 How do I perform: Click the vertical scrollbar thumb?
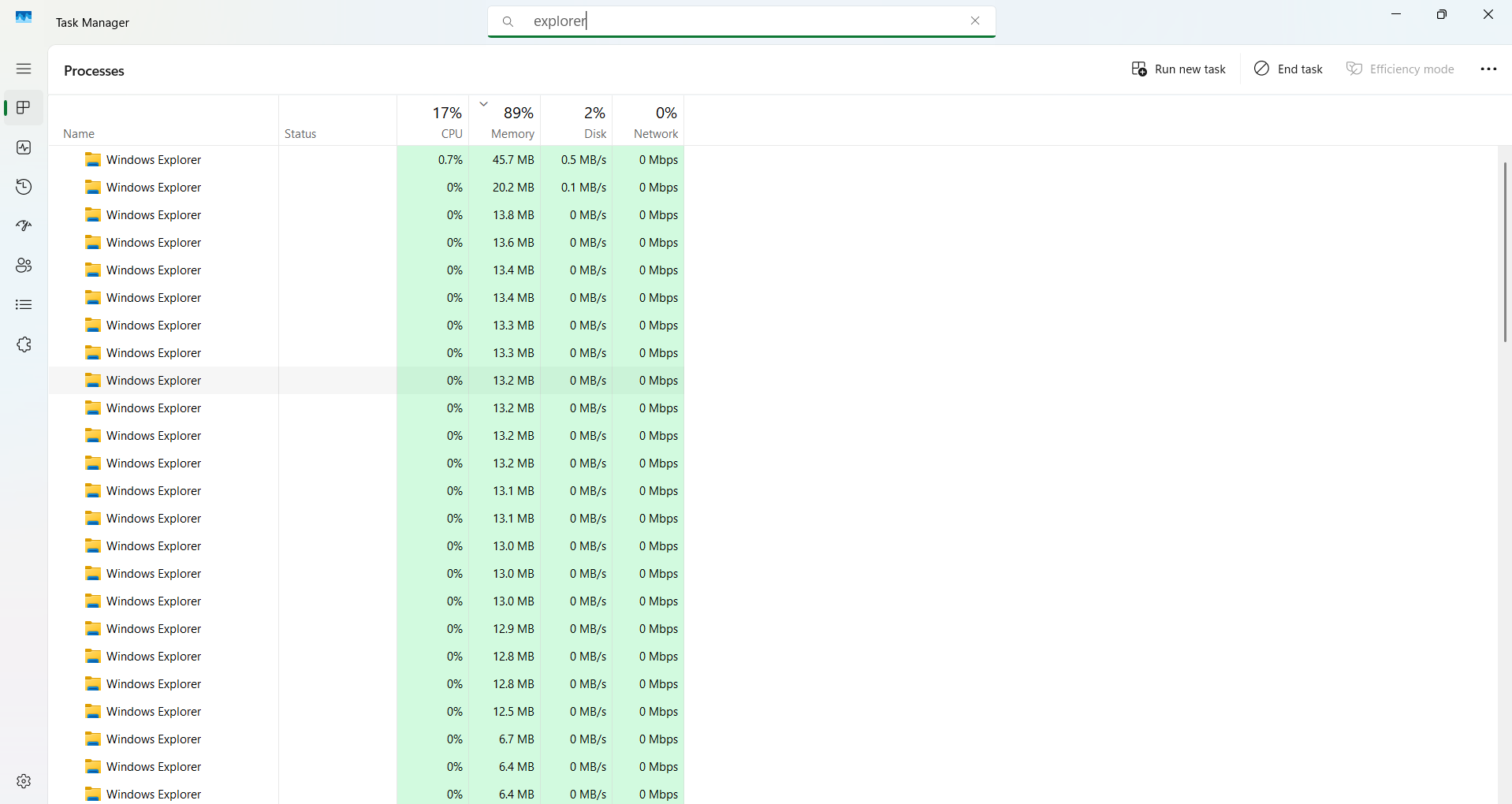[1505, 252]
